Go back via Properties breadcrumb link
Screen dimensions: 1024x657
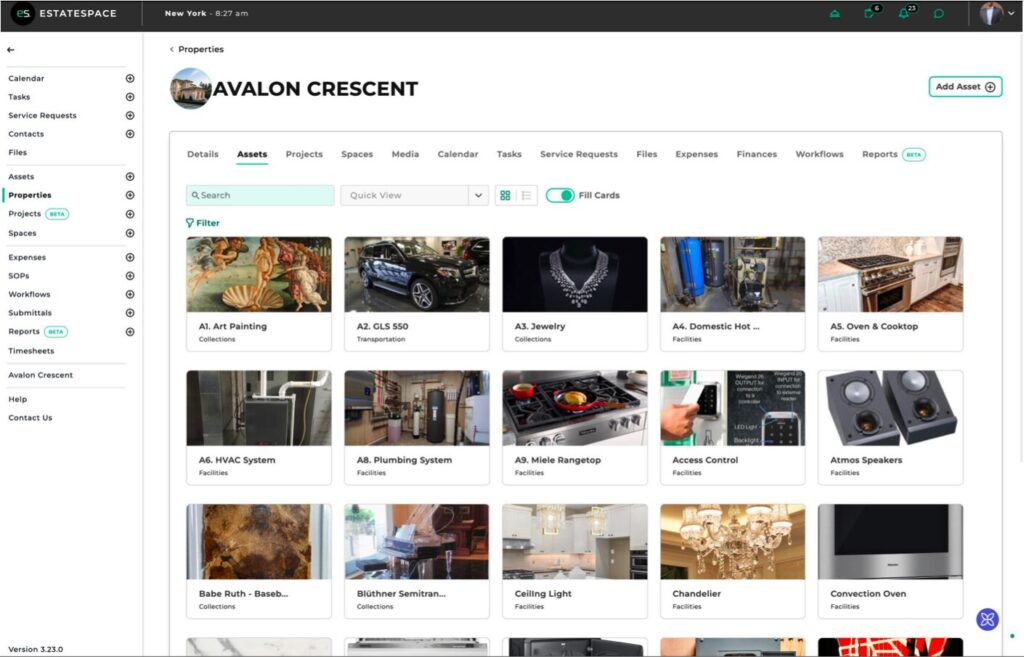[200, 49]
